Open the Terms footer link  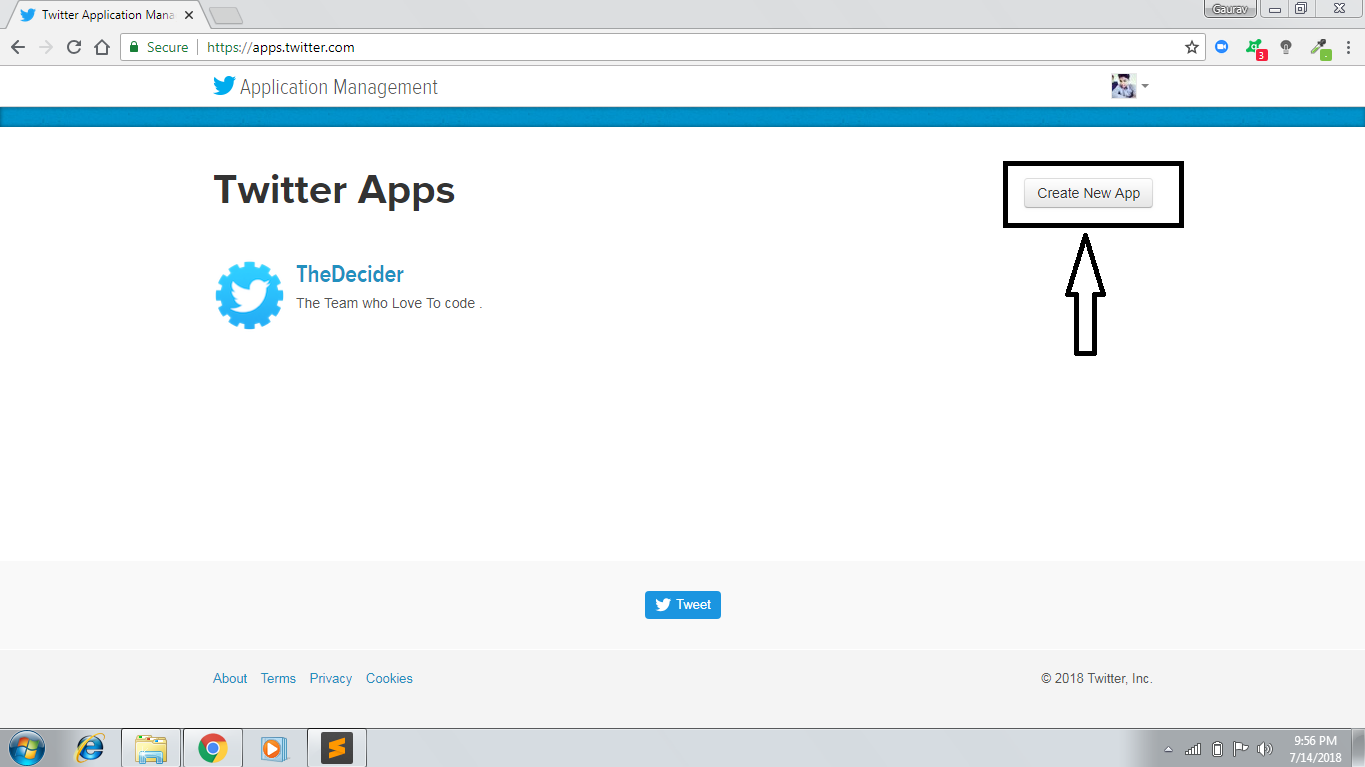point(278,678)
